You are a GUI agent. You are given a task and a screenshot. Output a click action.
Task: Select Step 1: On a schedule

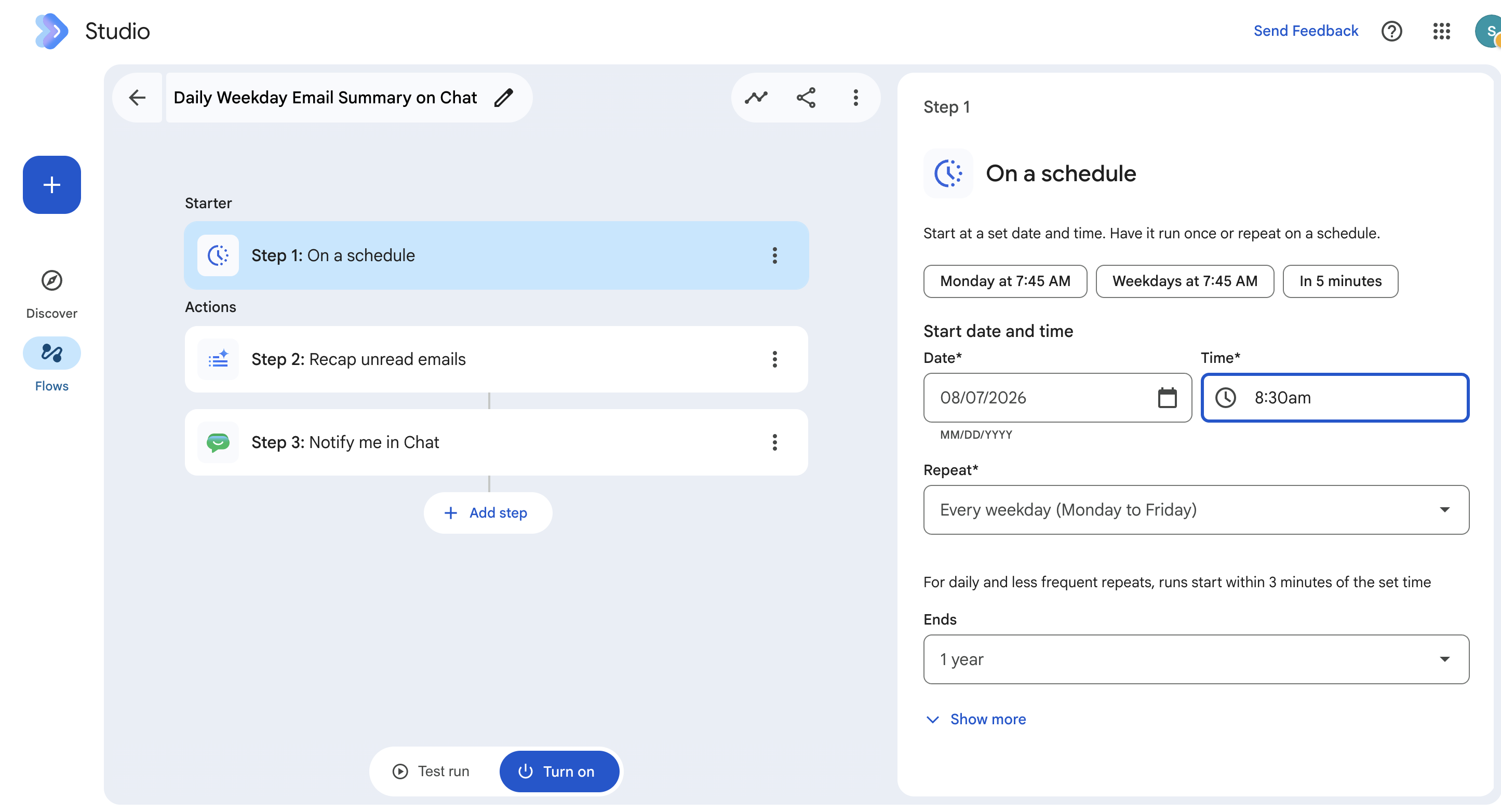(497, 255)
